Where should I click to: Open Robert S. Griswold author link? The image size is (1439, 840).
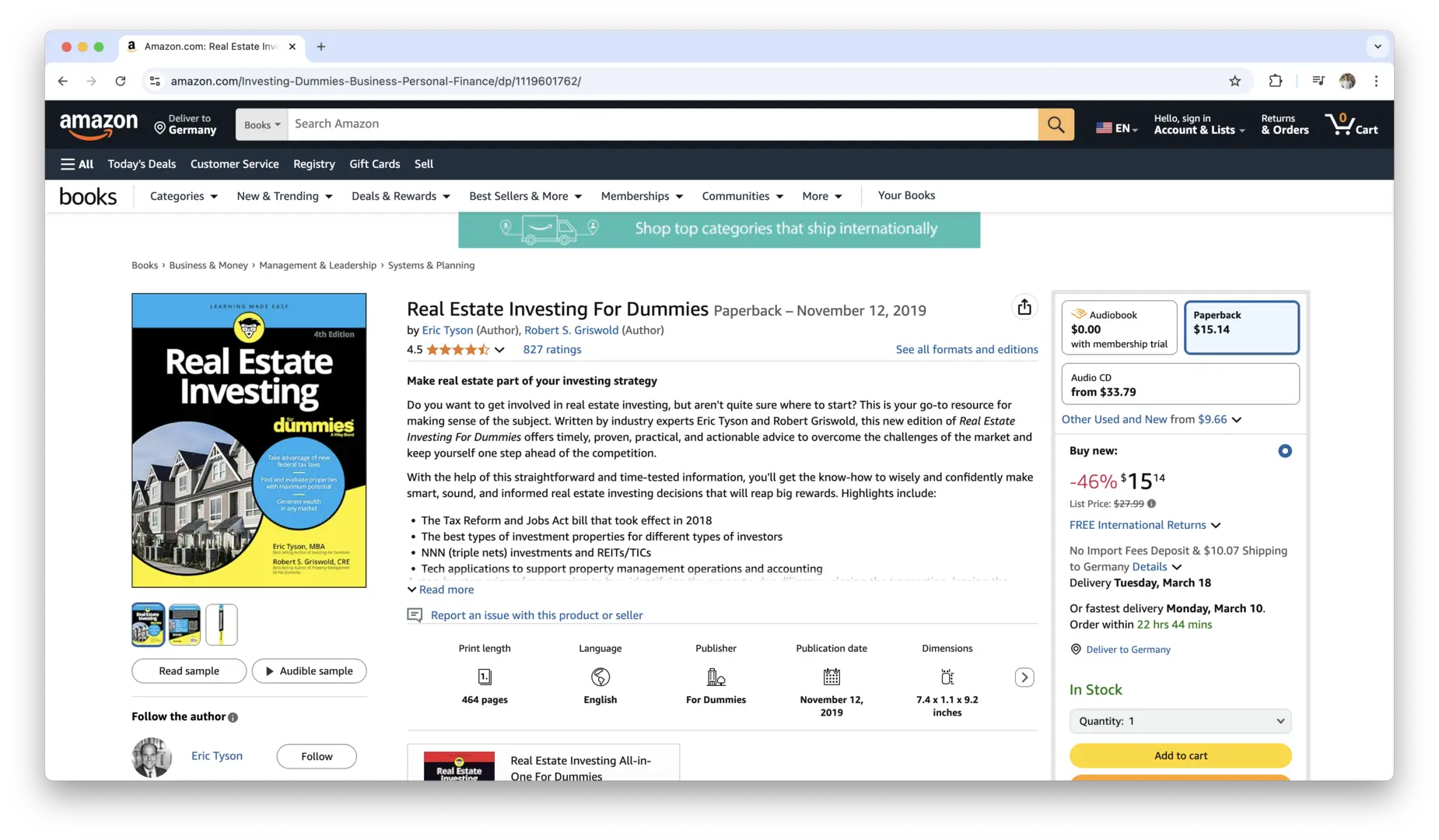coord(571,331)
